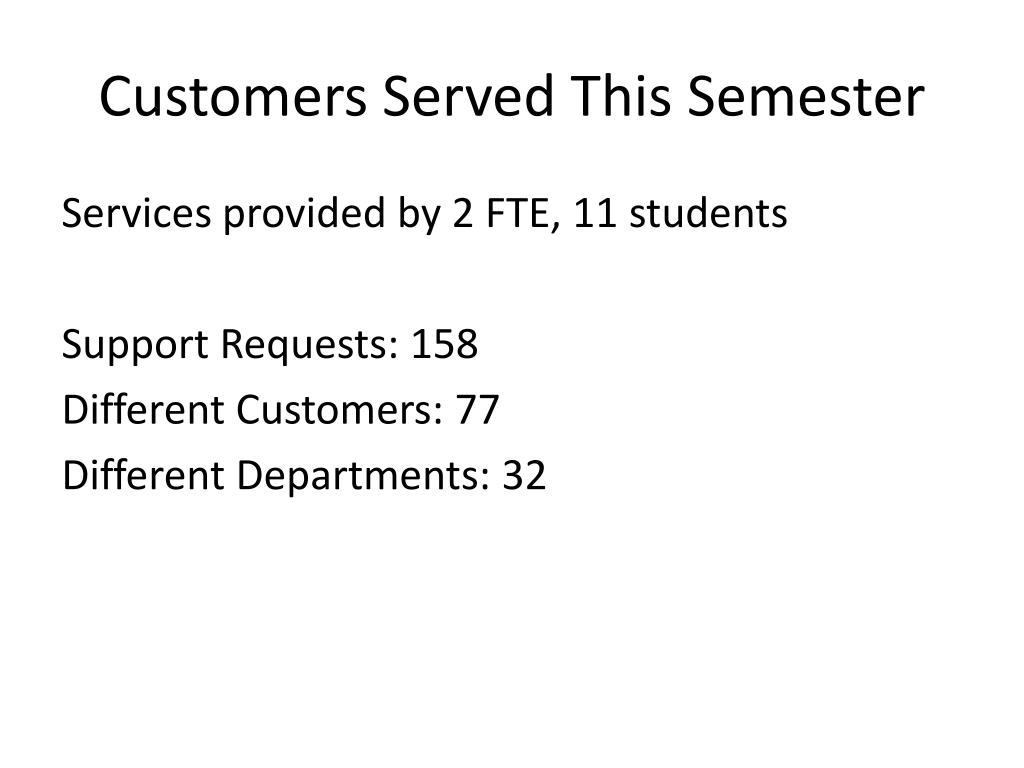Click the word 'Served' in the title

point(468,97)
